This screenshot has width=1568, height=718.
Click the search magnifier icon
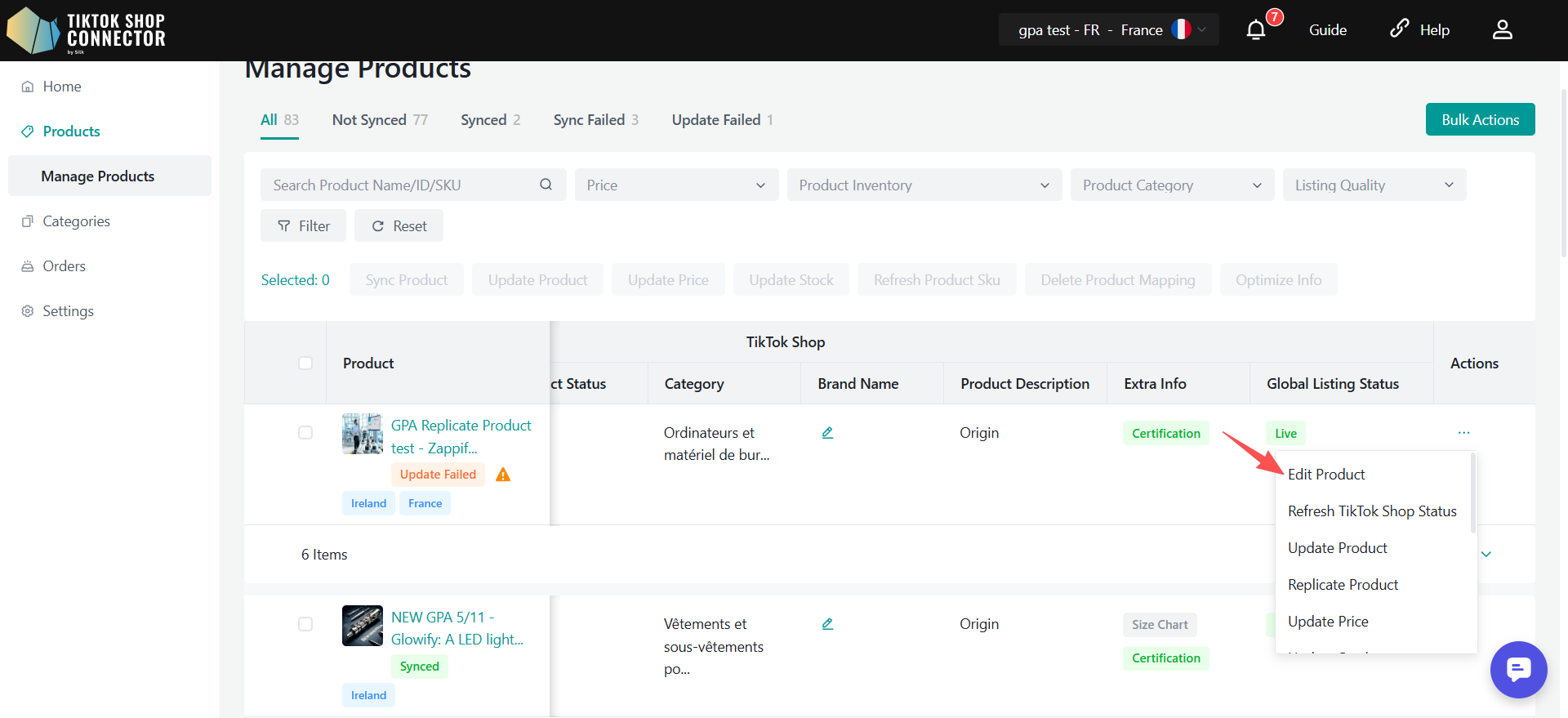(x=546, y=185)
